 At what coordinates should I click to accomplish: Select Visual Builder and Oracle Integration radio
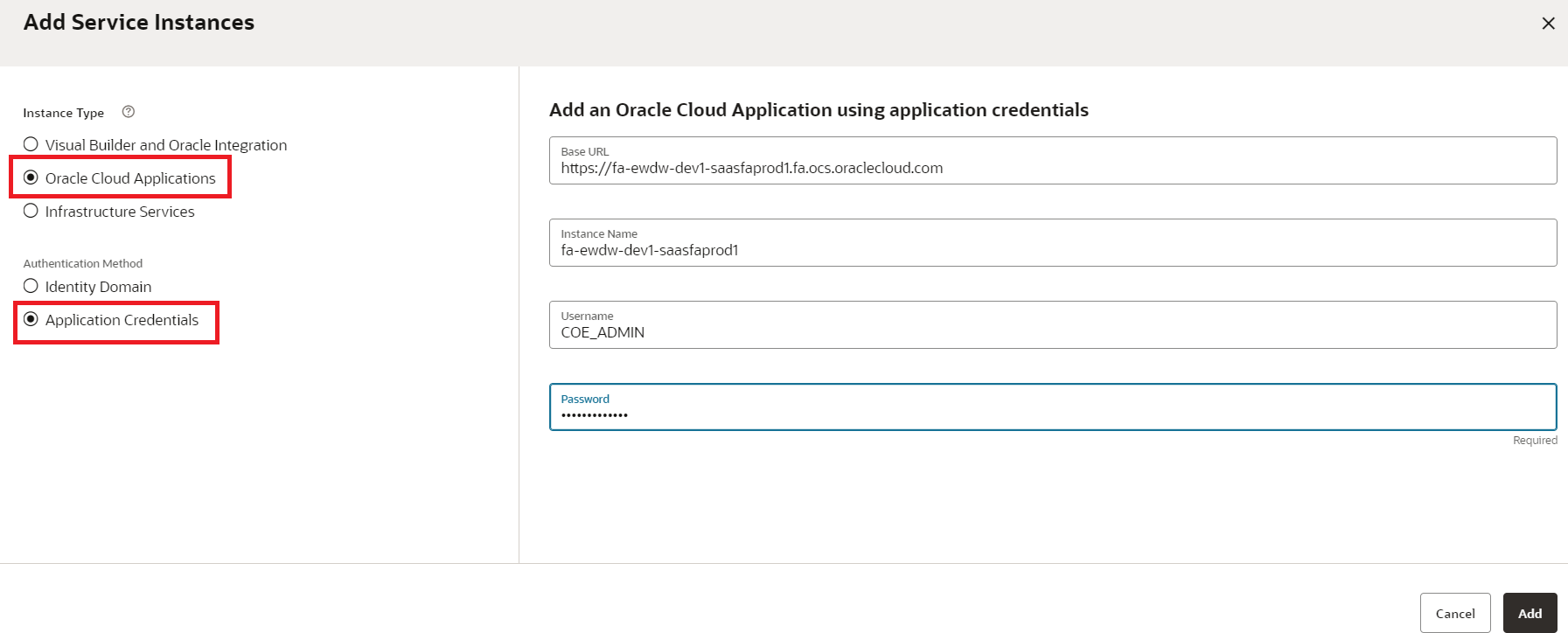tap(31, 144)
